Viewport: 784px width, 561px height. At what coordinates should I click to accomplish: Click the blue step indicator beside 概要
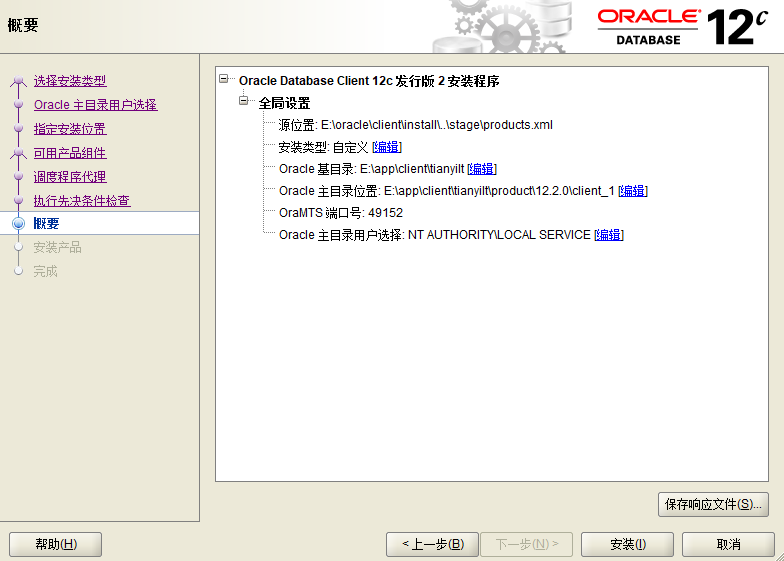point(18,224)
